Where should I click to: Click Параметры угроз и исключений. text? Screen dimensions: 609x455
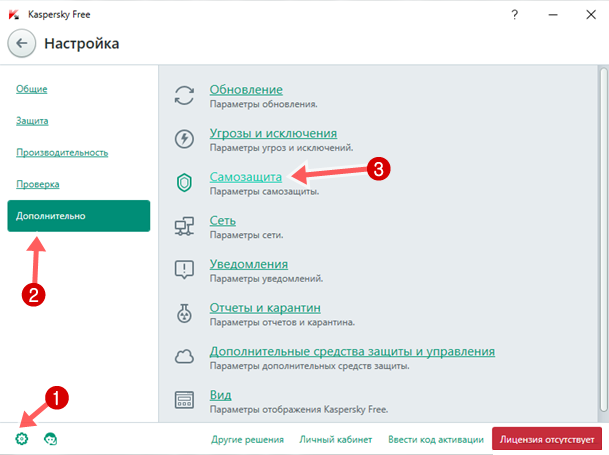pyautogui.click(x=282, y=148)
